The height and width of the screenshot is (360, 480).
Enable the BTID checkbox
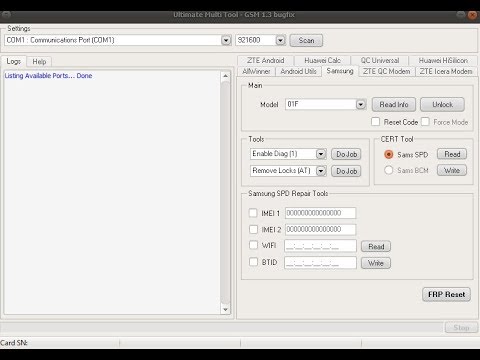click(253, 262)
